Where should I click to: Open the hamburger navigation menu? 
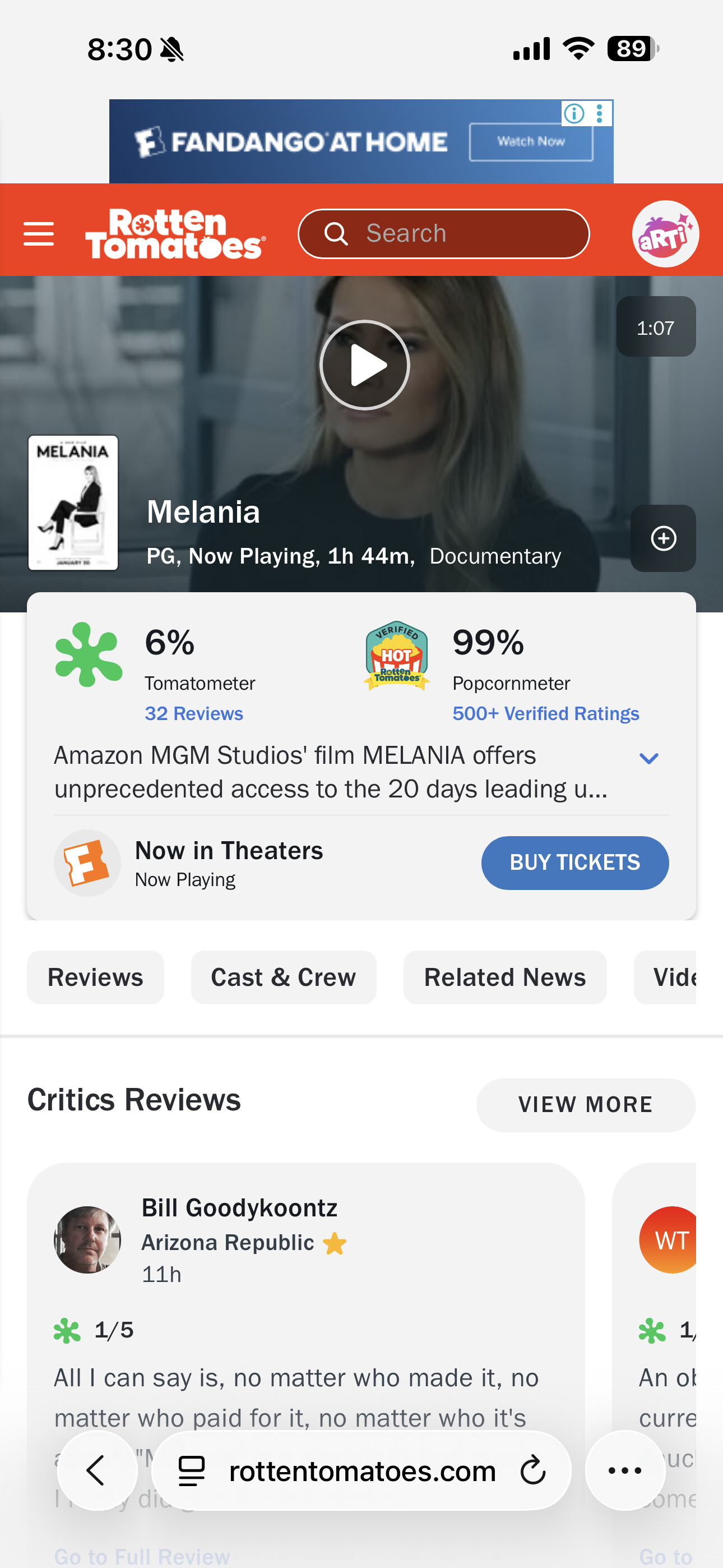pyautogui.click(x=39, y=234)
